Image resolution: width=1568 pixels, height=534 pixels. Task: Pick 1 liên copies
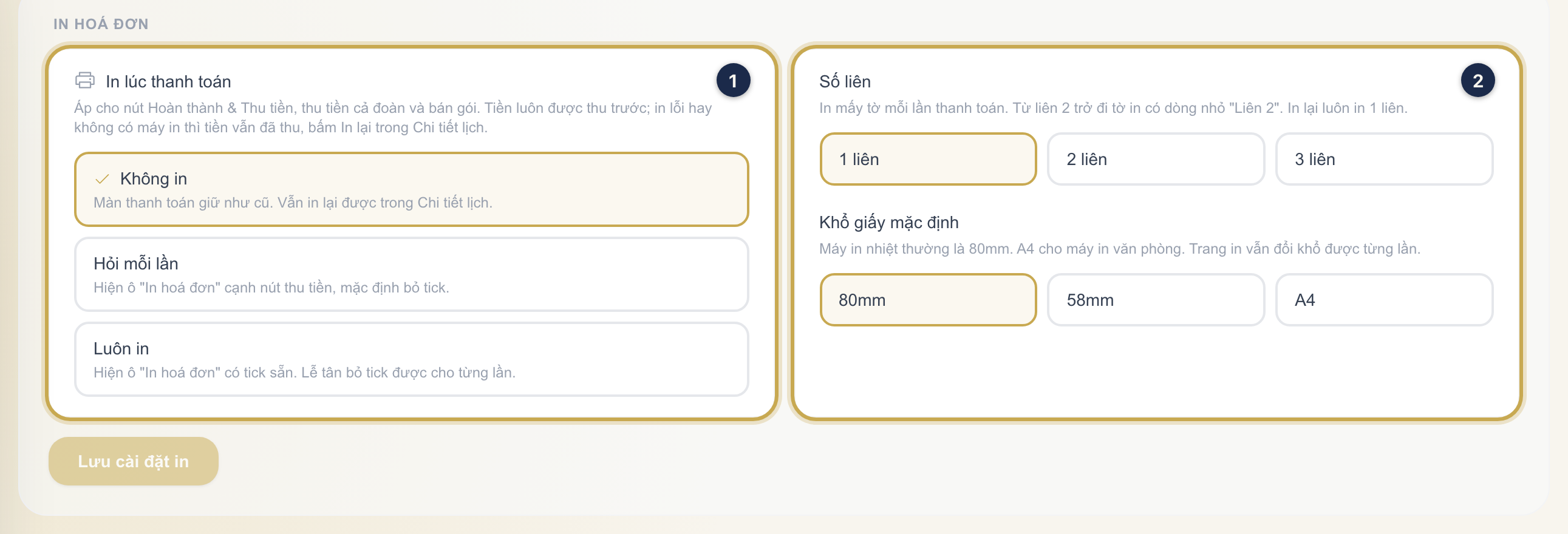point(928,160)
